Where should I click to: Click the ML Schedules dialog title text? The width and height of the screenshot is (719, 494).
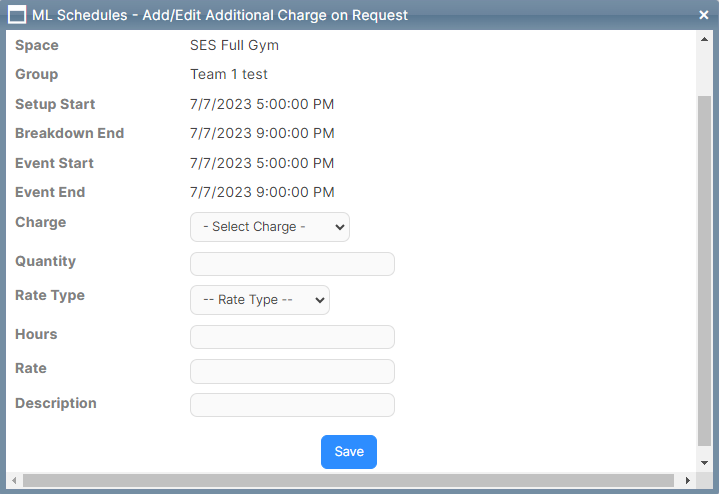coord(220,15)
